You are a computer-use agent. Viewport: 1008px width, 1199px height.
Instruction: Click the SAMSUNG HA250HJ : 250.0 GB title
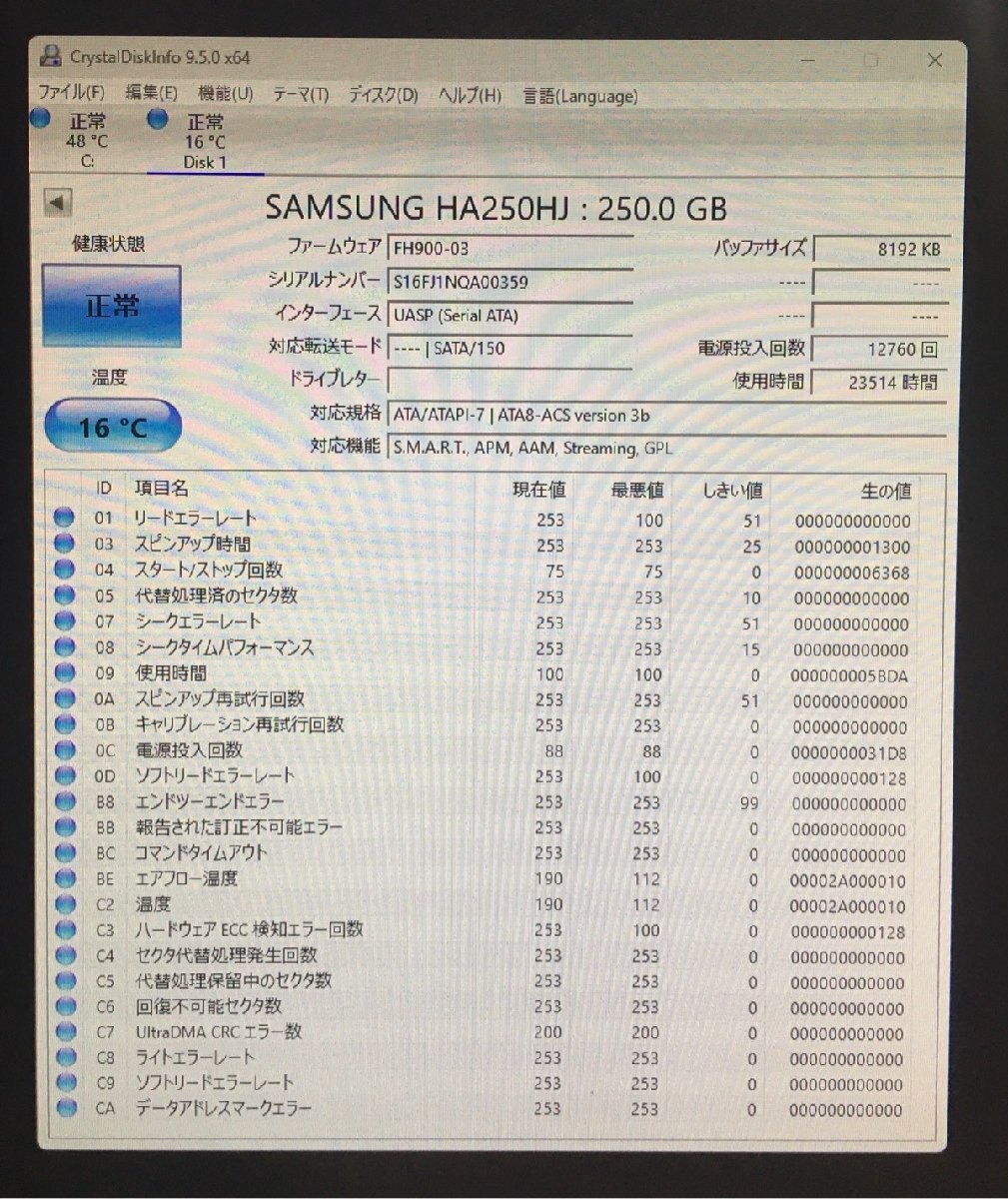coord(496,208)
